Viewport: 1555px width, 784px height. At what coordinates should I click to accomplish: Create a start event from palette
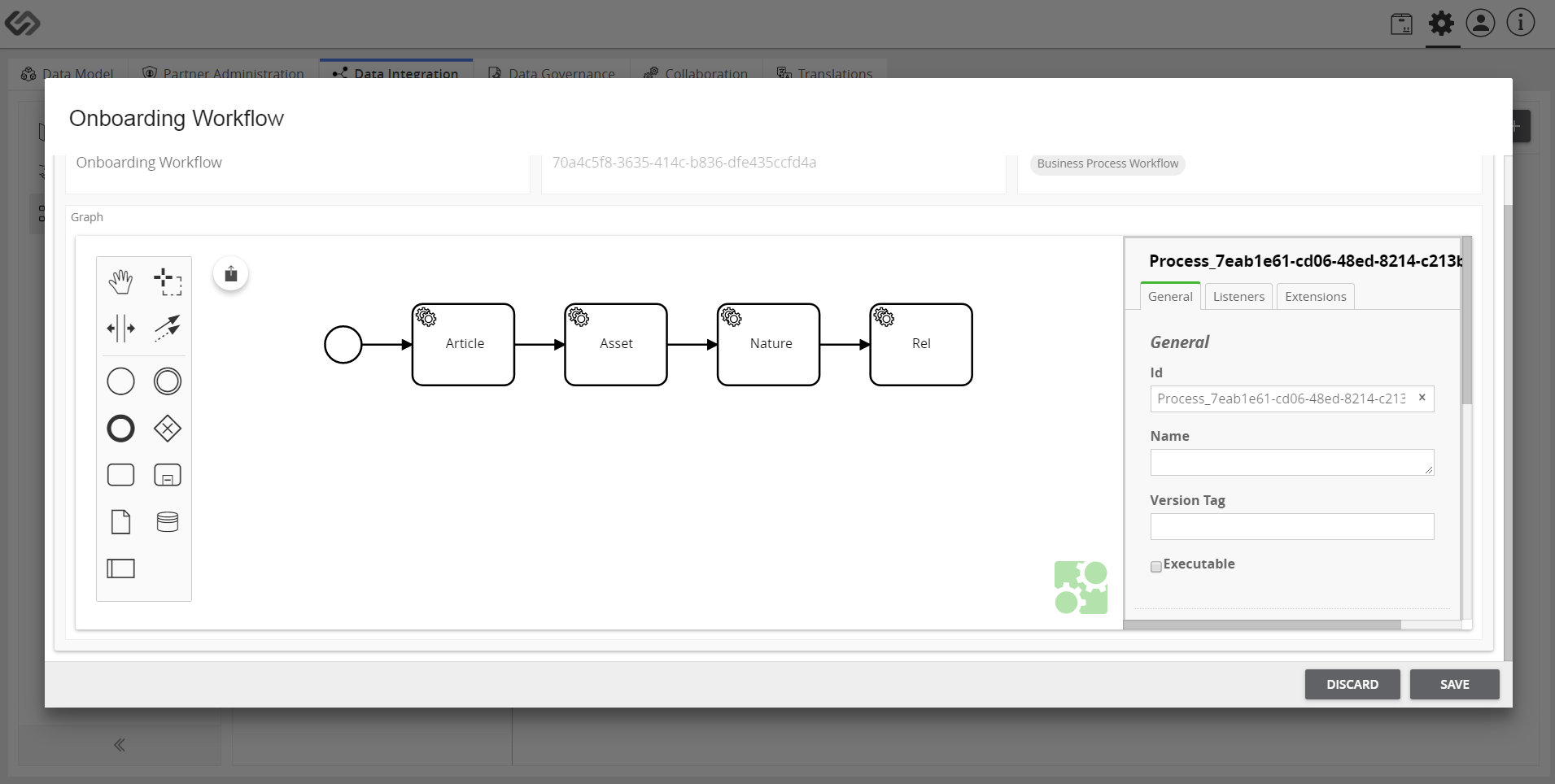(x=120, y=381)
